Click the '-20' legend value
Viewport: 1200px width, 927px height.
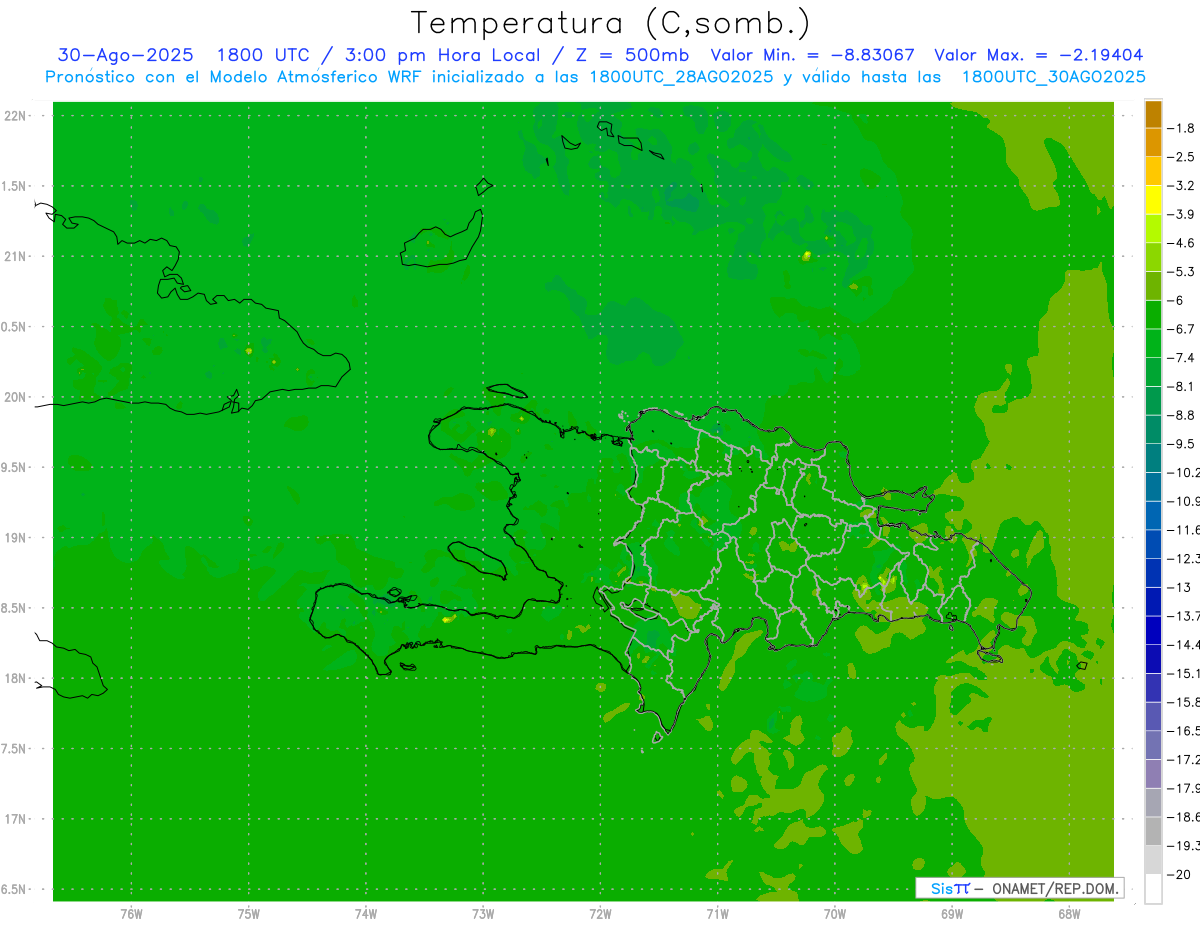(x=1181, y=874)
